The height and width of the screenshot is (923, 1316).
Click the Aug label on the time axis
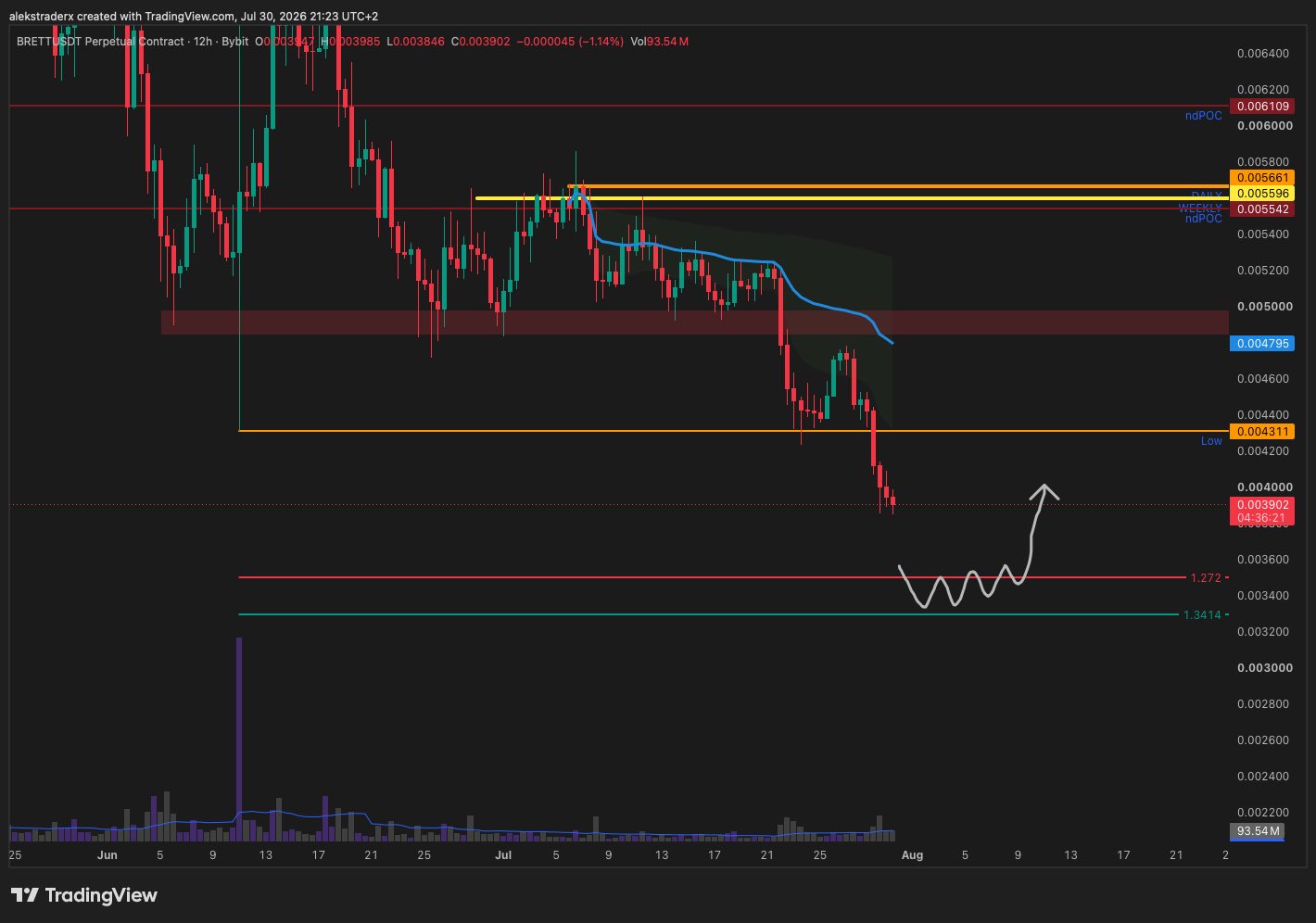point(913,855)
